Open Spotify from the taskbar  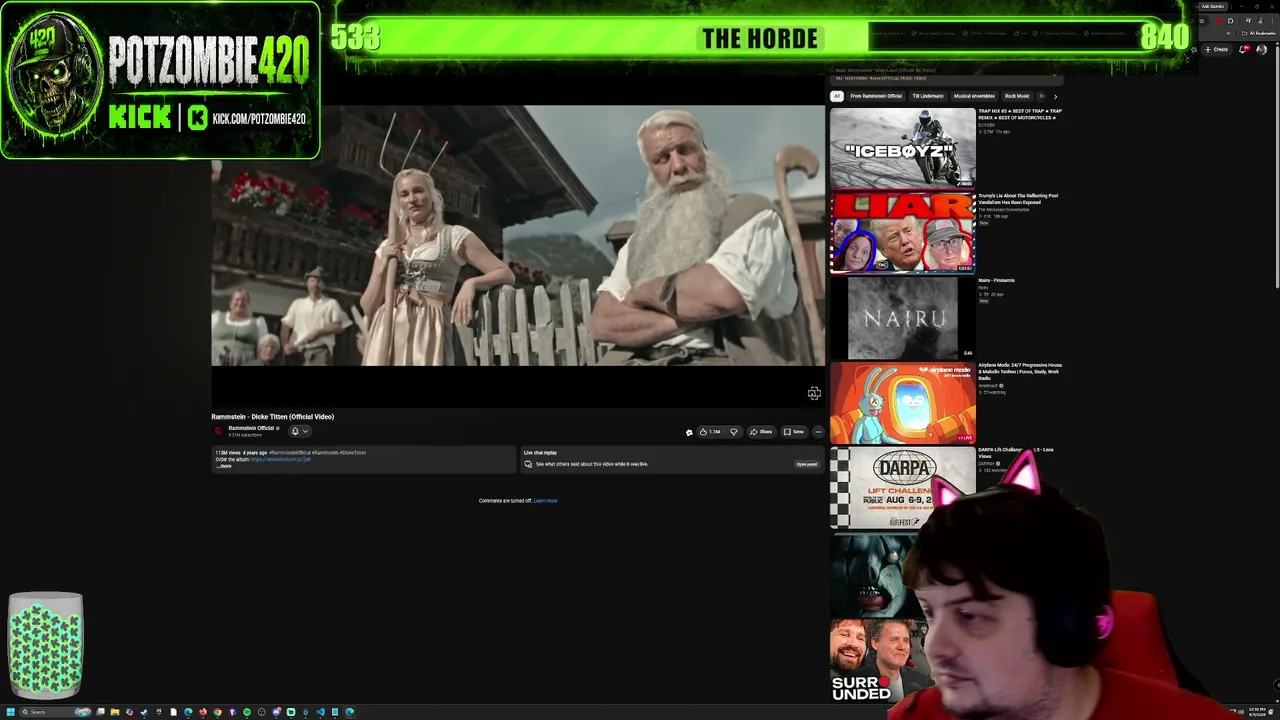point(247,712)
